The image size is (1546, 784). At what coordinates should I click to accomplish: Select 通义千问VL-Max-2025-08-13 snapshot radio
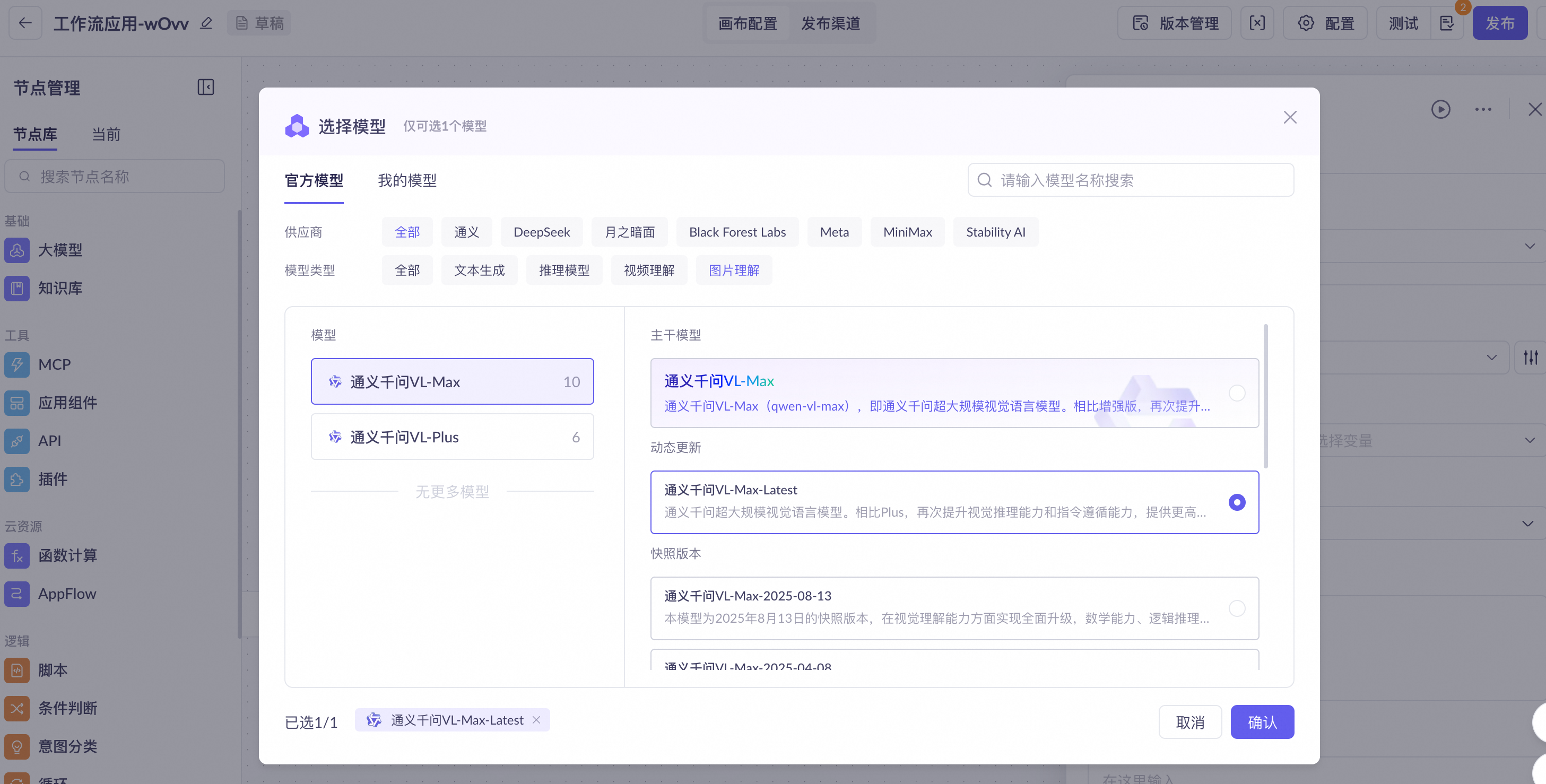click(x=1236, y=608)
